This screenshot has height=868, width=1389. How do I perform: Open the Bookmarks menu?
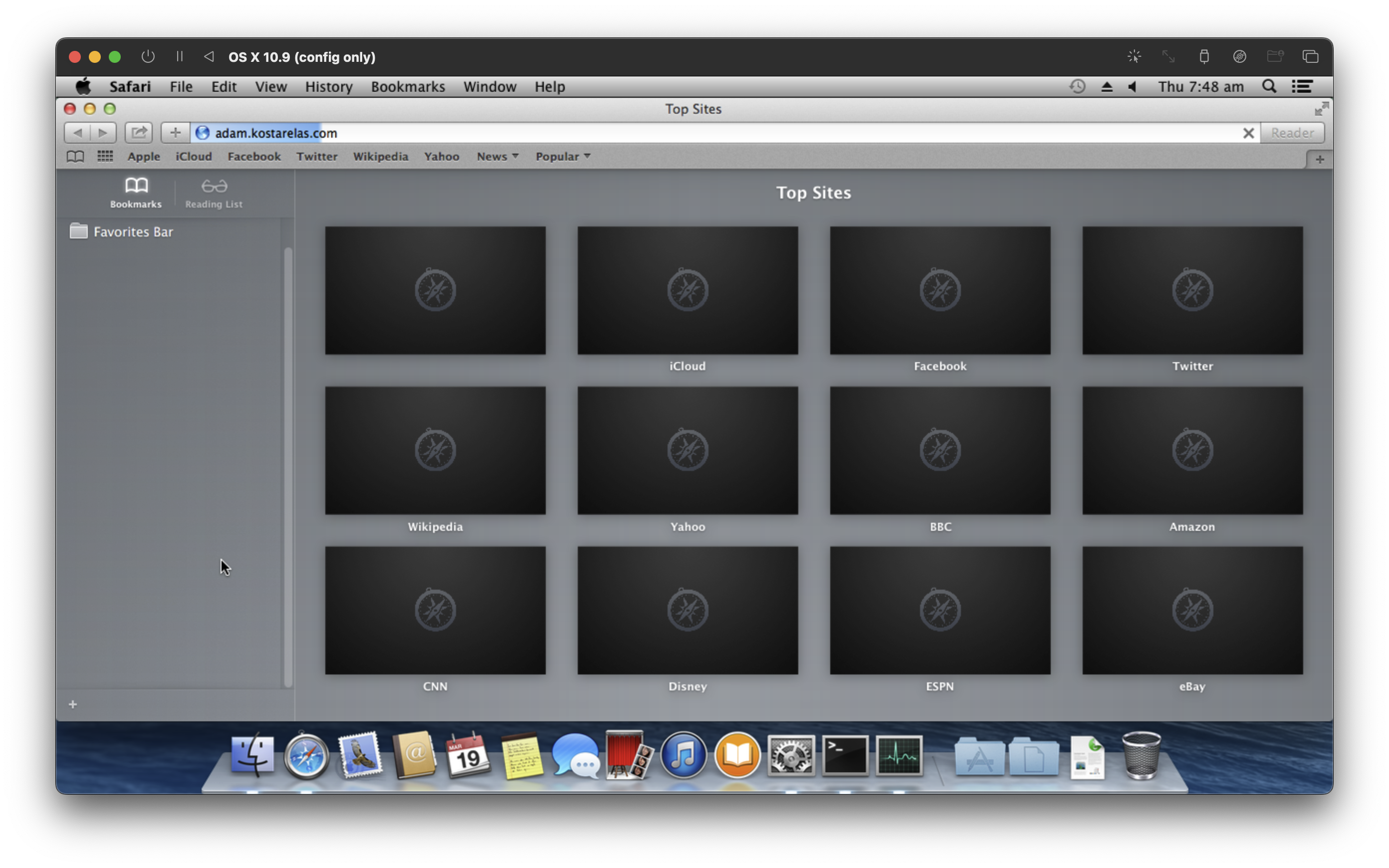coord(408,87)
